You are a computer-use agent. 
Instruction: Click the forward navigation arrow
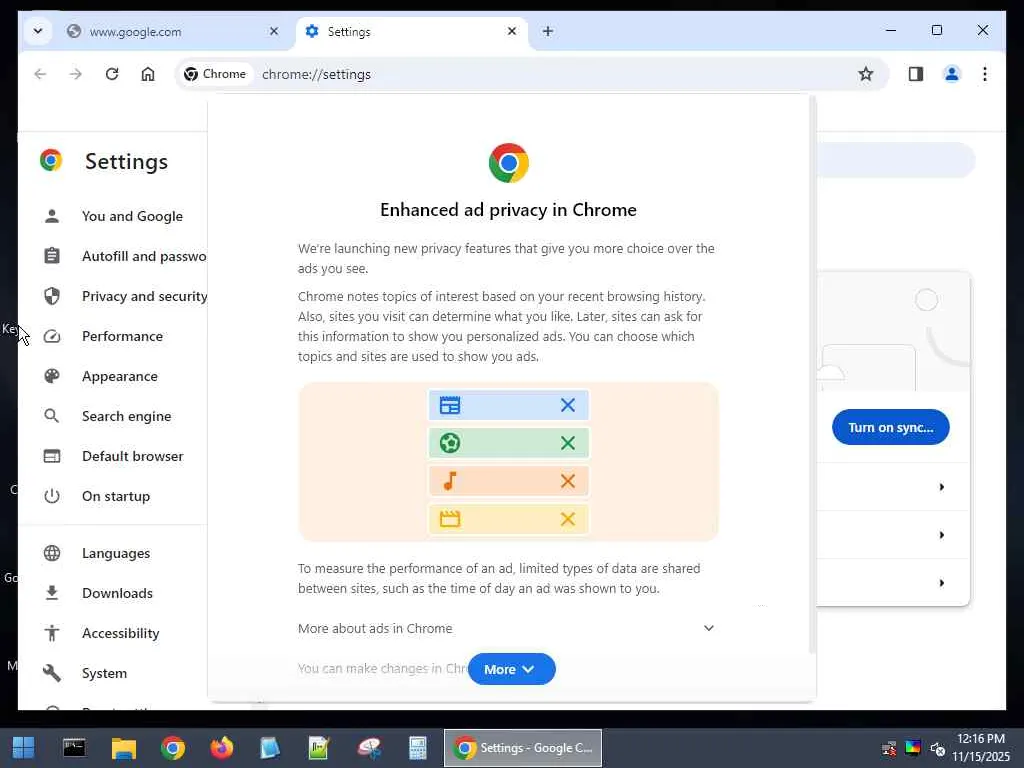[x=76, y=74]
